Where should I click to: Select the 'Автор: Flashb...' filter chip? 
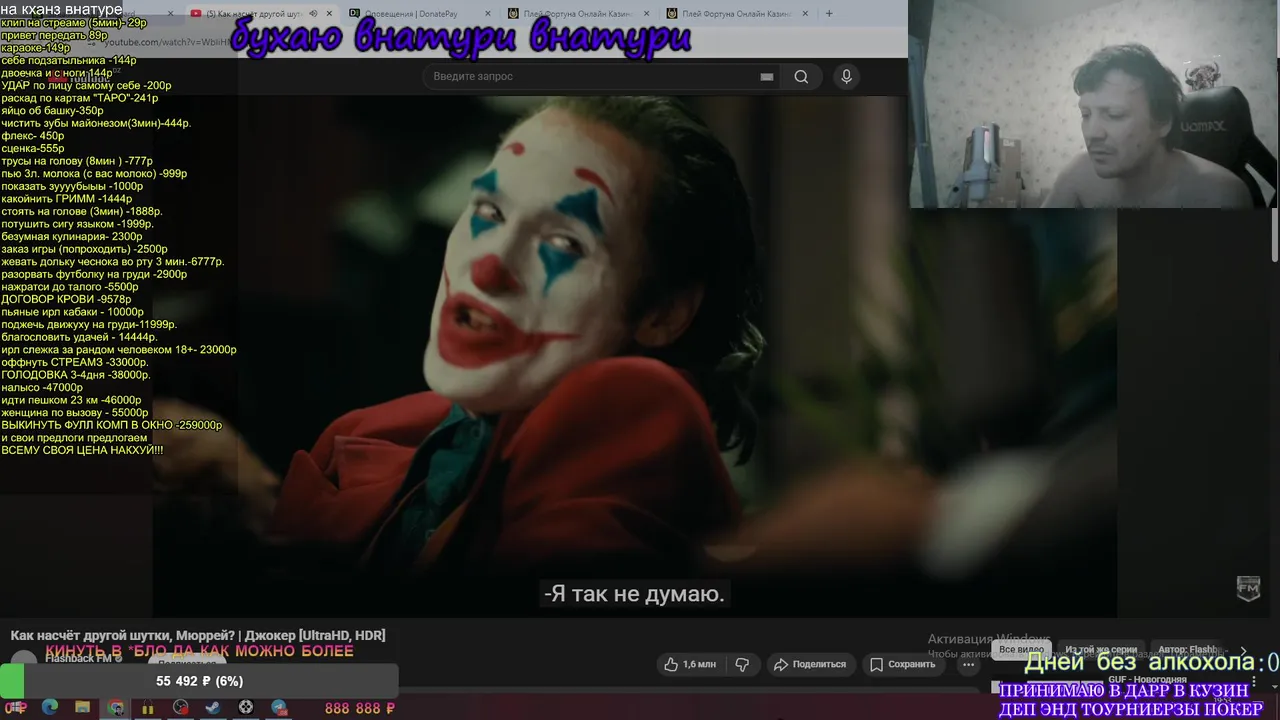[x=1189, y=650]
